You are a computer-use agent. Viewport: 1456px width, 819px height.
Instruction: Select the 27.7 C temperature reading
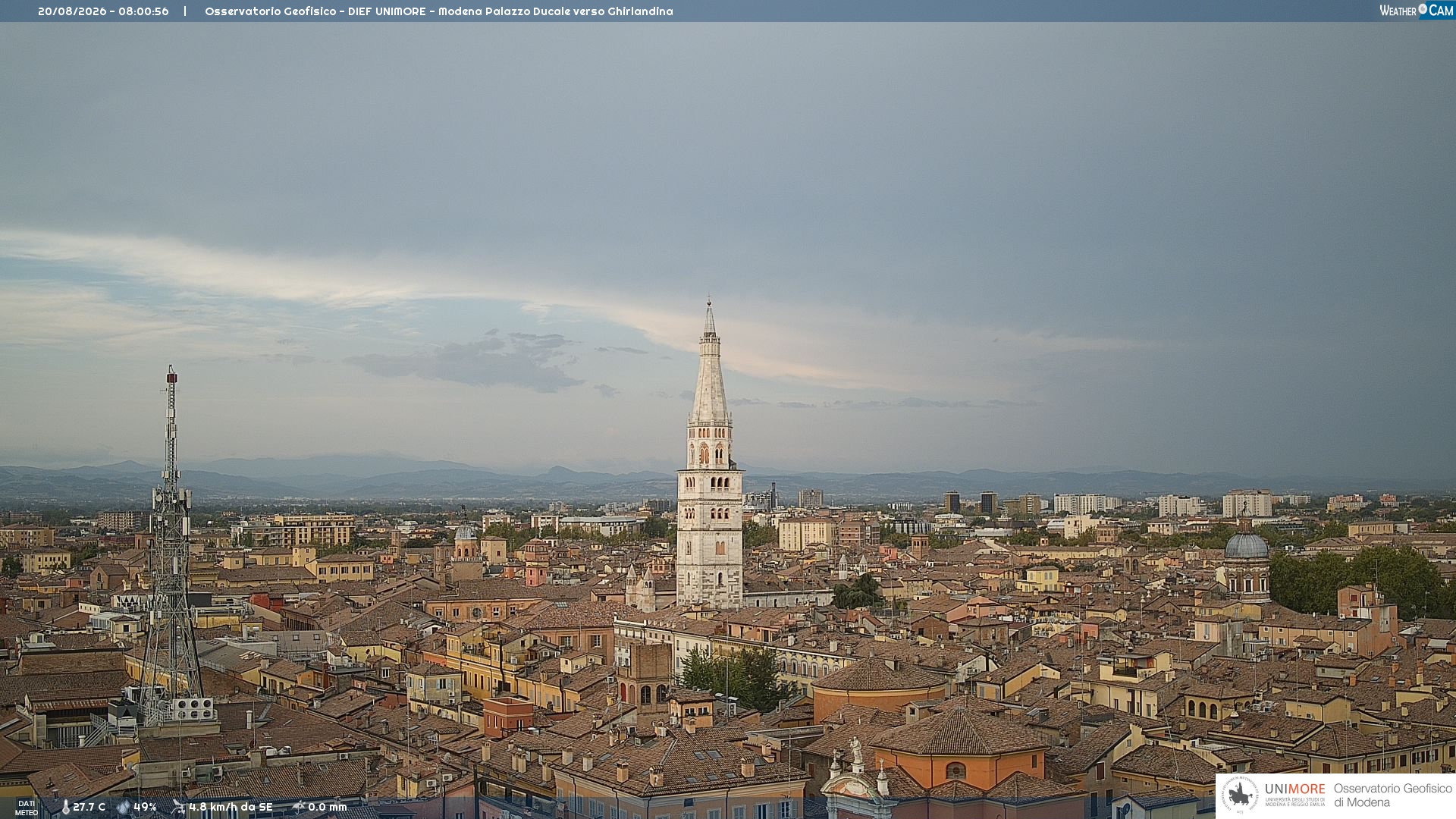[89, 807]
